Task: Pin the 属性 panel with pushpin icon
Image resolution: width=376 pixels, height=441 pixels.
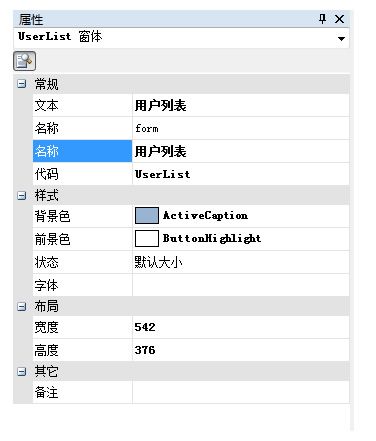Action: tap(322, 19)
